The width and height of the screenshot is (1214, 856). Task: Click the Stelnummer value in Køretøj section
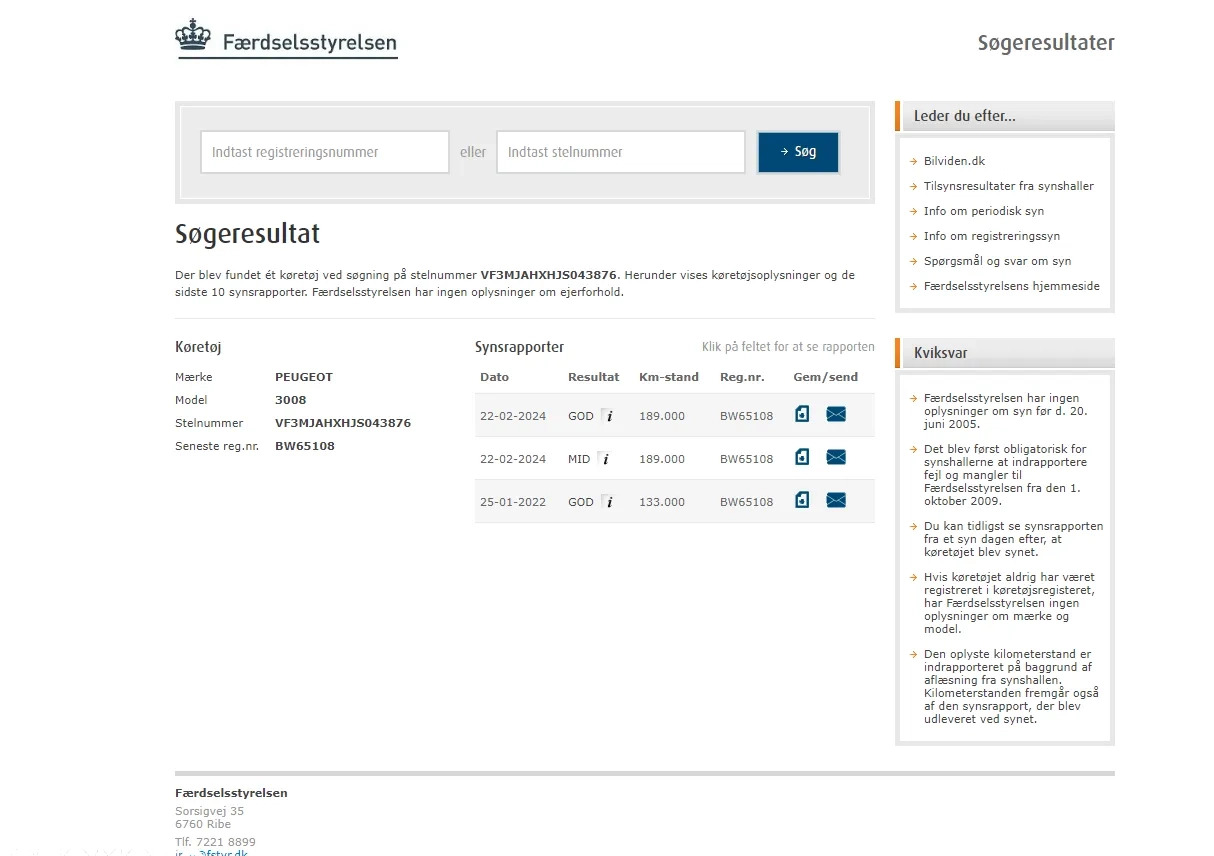click(x=343, y=423)
